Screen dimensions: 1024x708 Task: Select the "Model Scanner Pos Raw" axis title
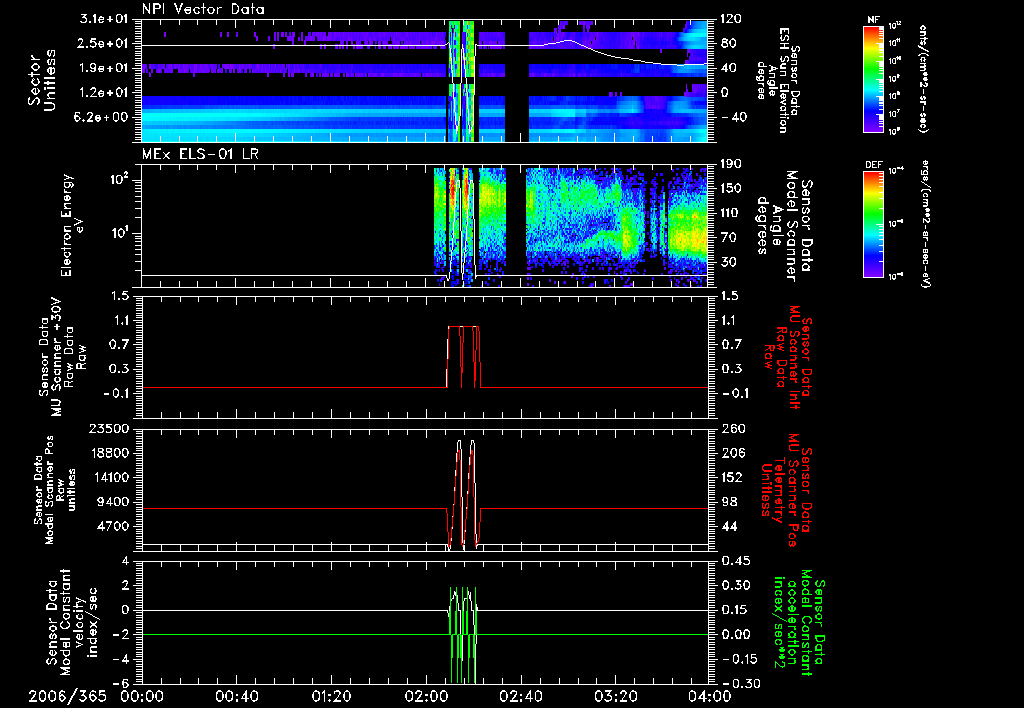pos(54,490)
